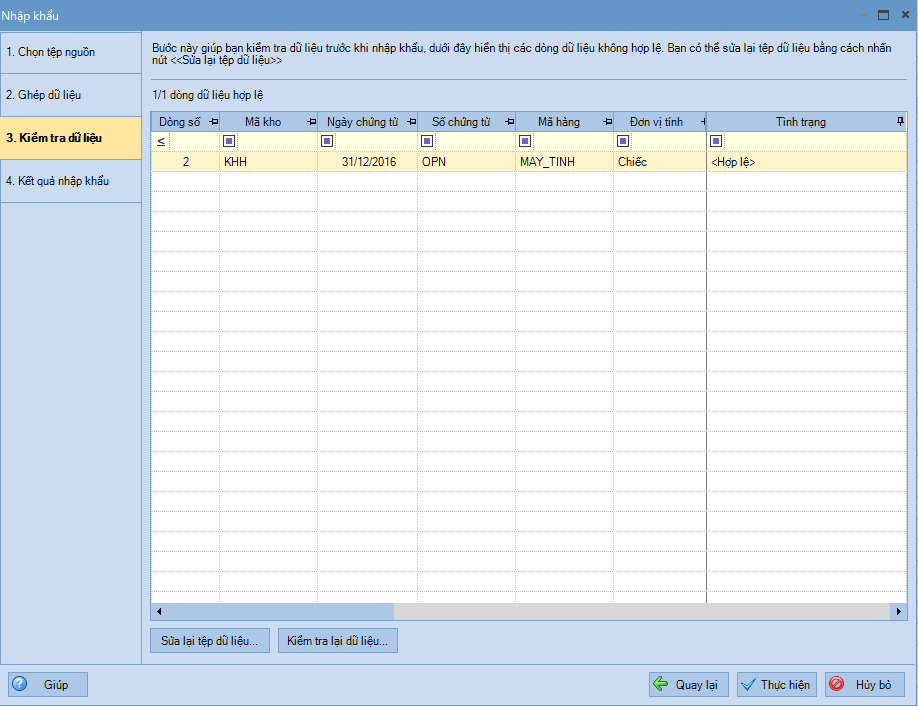Click the Số chứng từ filter input field

pyautogui.click(x=474, y=142)
